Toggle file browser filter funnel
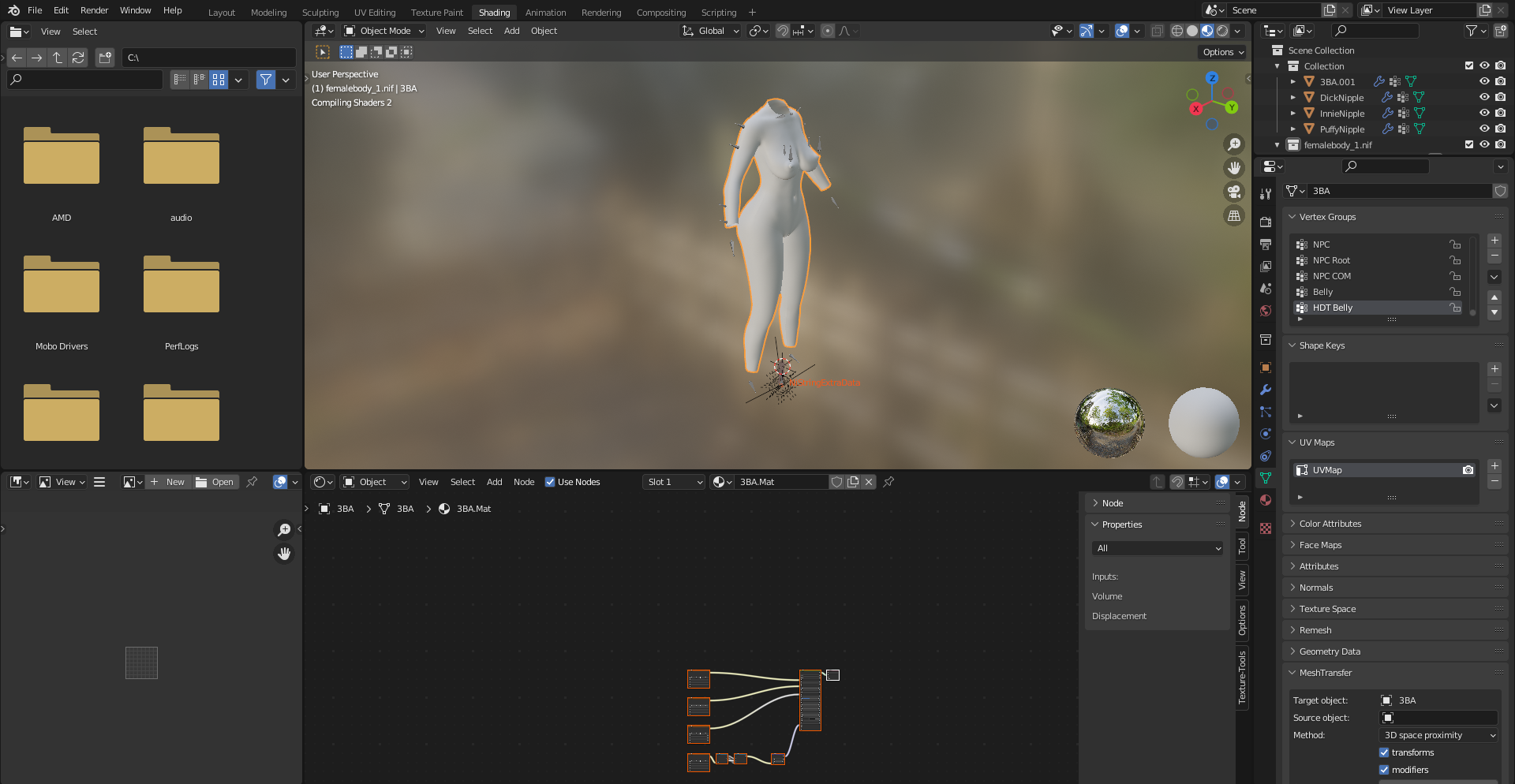This screenshot has height=784, width=1515. tap(266, 80)
